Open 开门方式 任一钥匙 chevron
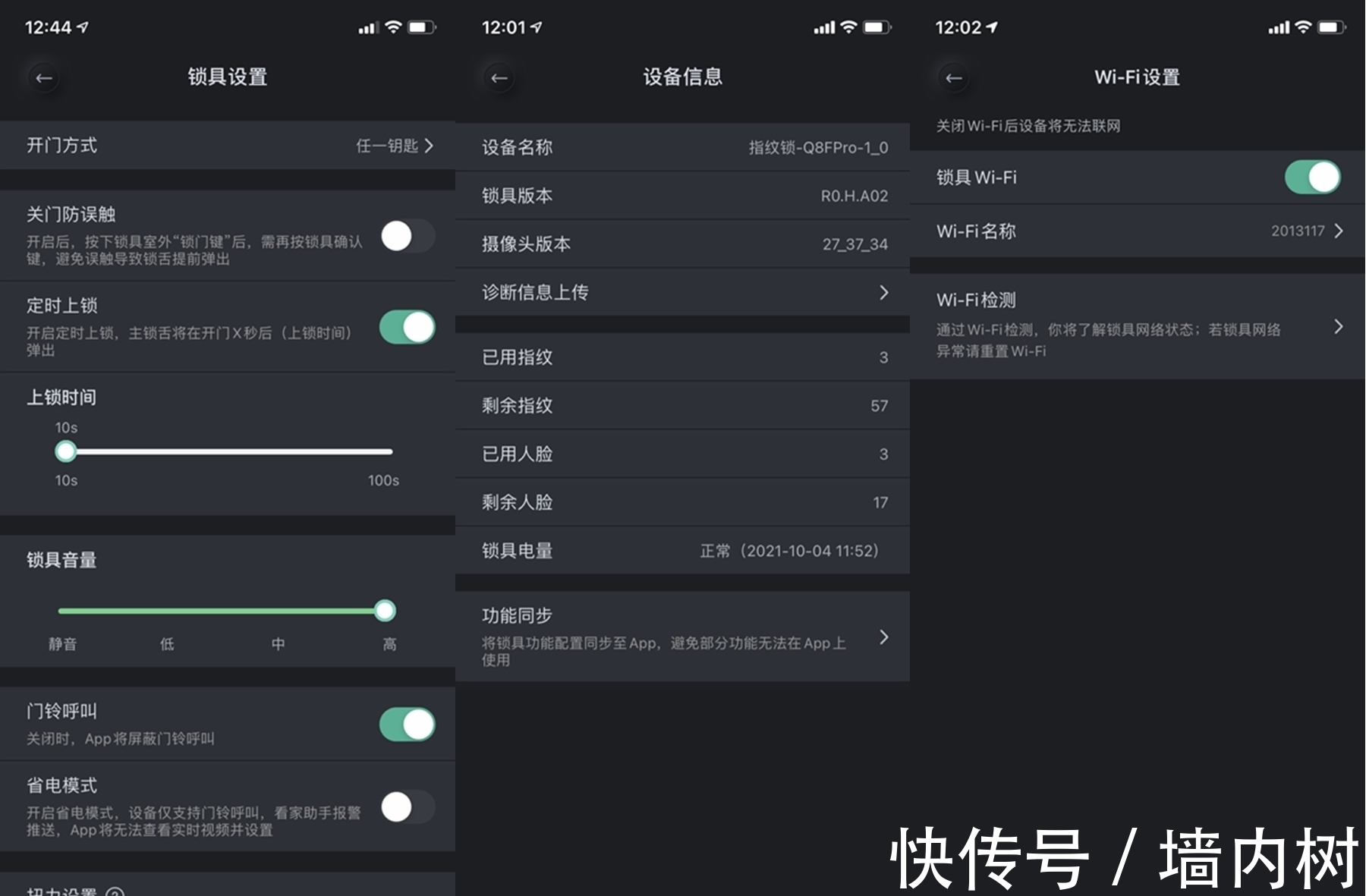The height and width of the screenshot is (896, 1366). coord(429,145)
